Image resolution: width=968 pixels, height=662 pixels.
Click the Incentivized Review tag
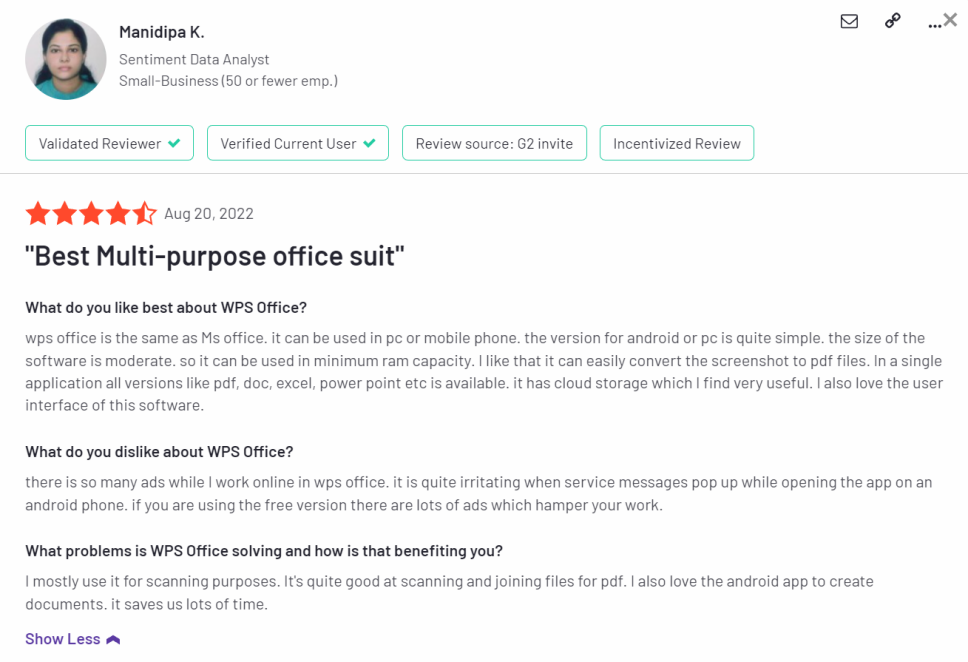point(677,143)
